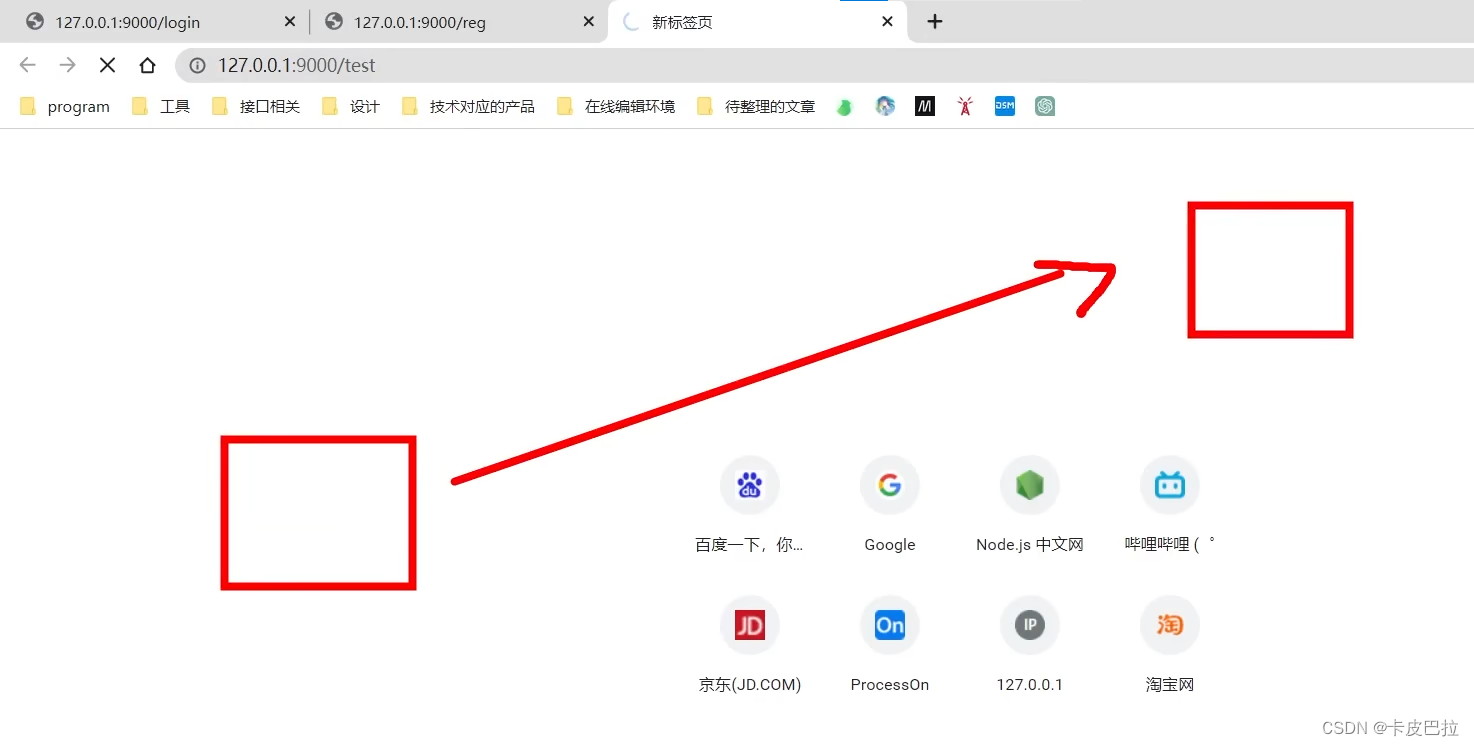Open the anime avatar bookmark icon
1474x746 pixels.
pos(885,106)
